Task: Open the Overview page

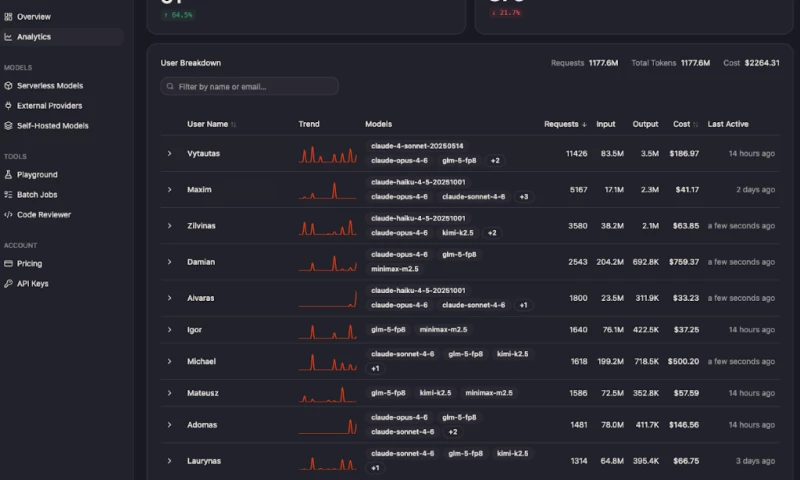Action: click(x=34, y=17)
